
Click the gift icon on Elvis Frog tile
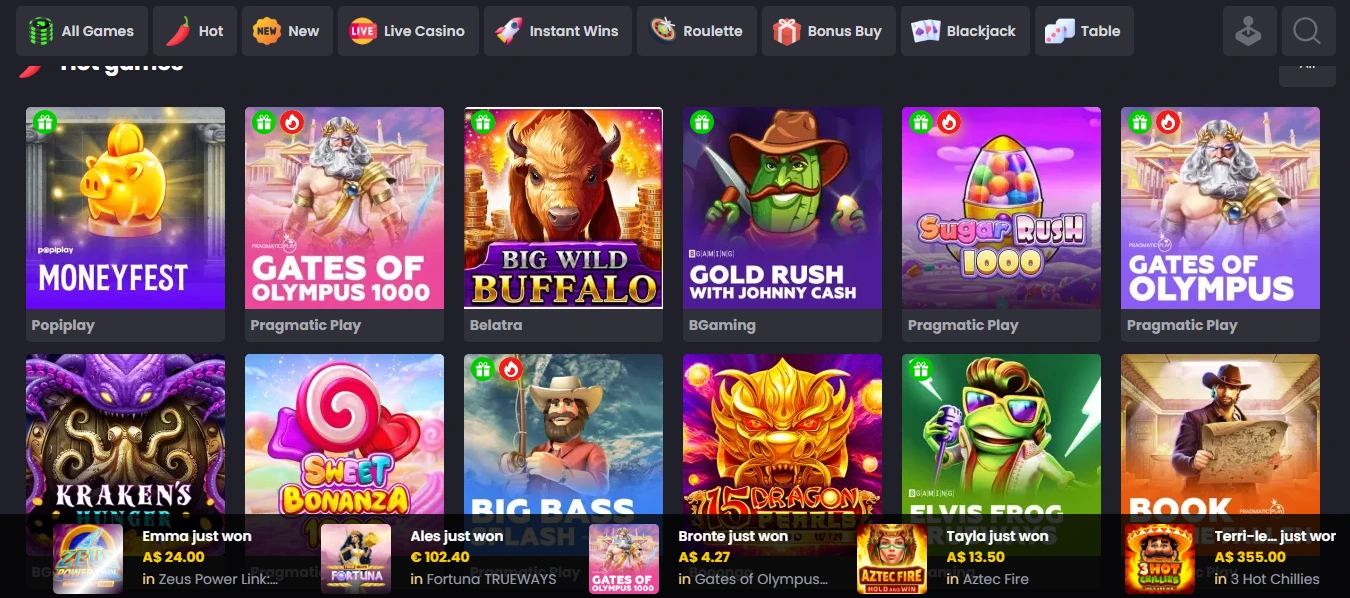tap(920, 370)
